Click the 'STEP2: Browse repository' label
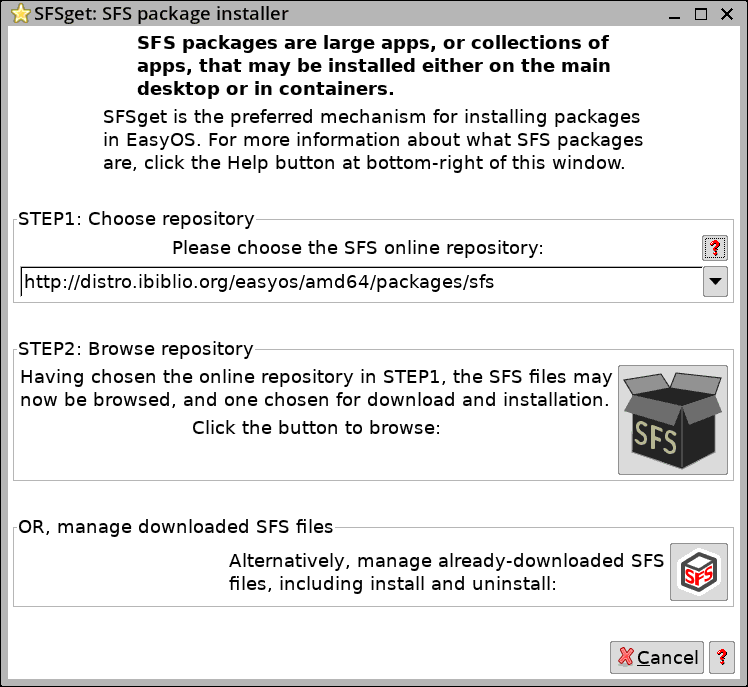This screenshot has height=687, width=748. (135, 349)
